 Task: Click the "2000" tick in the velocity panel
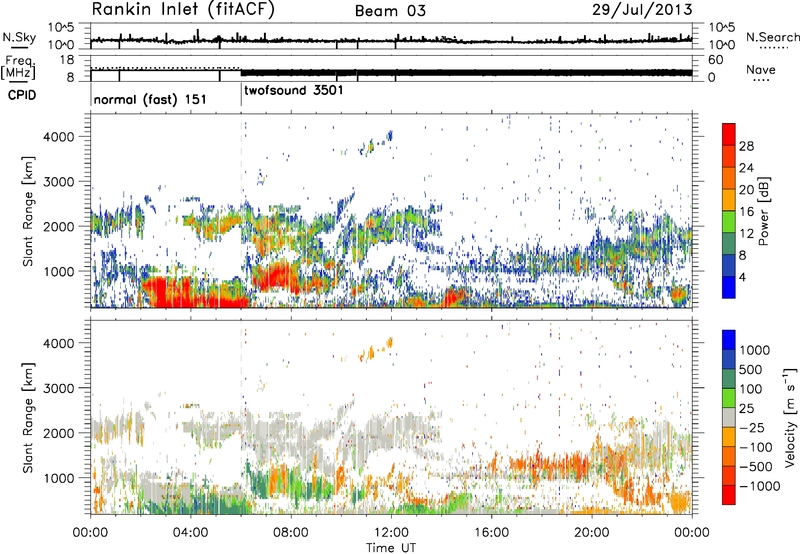[x=58, y=433]
